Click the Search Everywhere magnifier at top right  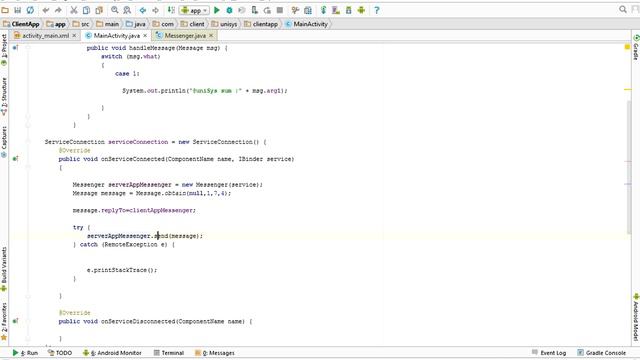pos(622,9)
